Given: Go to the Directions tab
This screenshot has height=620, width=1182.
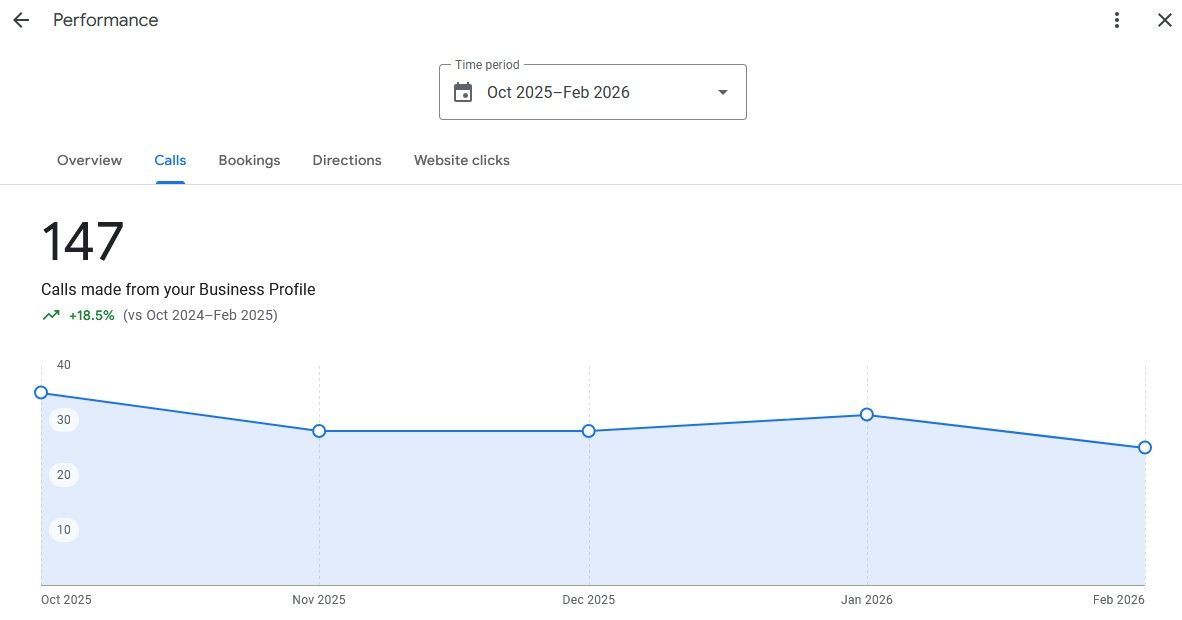Looking at the screenshot, I should pyautogui.click(x=347, y=160).
